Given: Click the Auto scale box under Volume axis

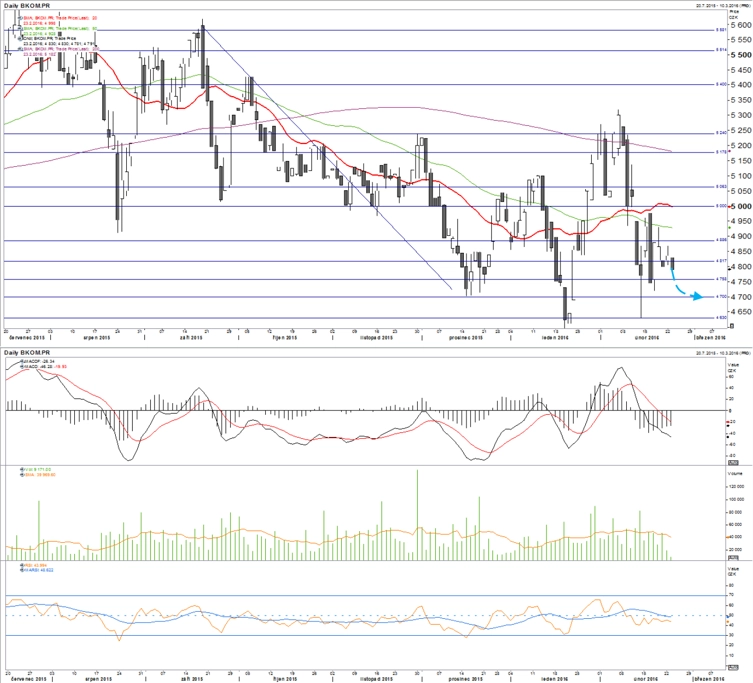Looking at the screenshot, I should (x=733, y=558).
